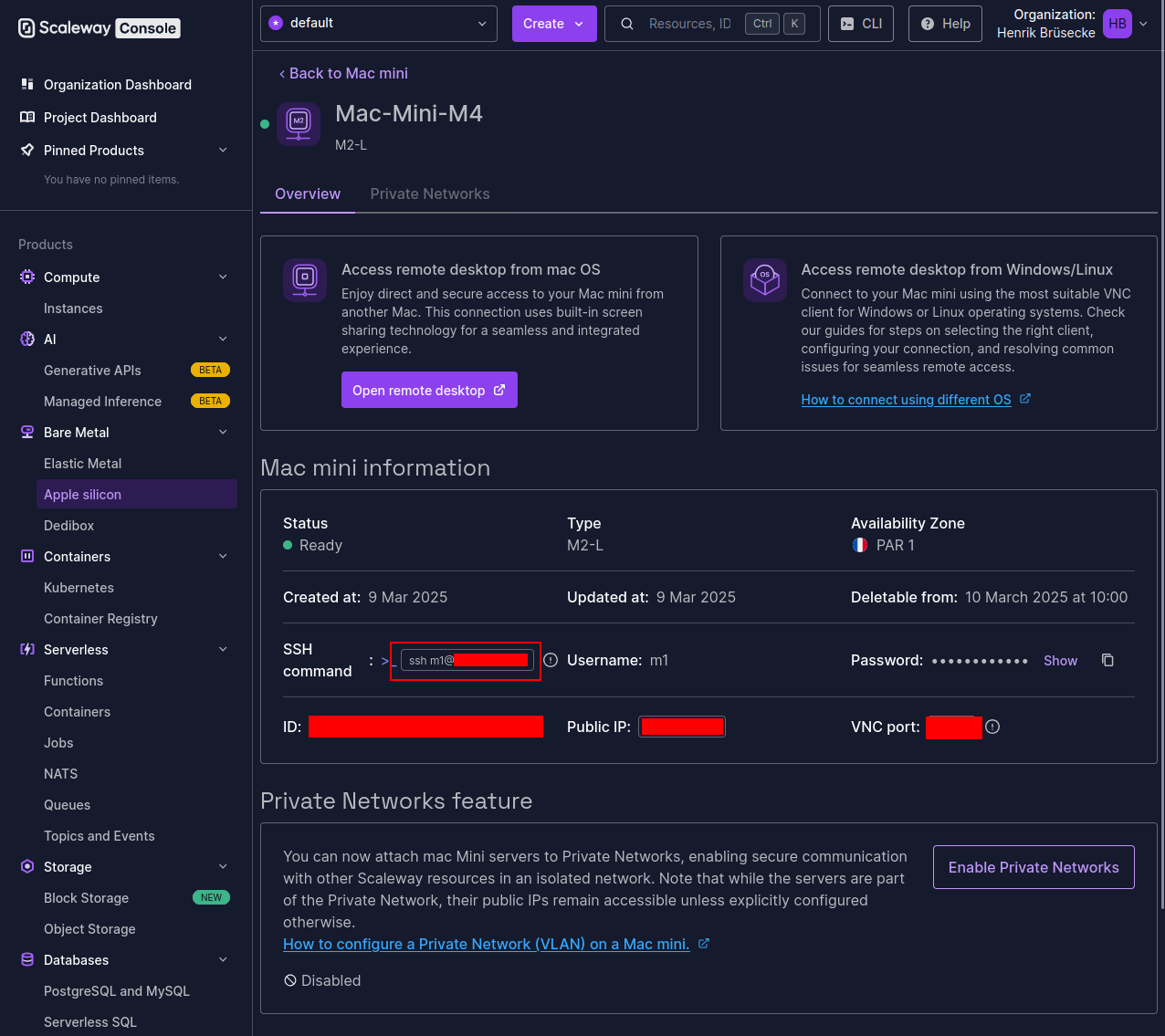Collapse the AI section chevron
1165x1036 pixels.
point(223,340)
